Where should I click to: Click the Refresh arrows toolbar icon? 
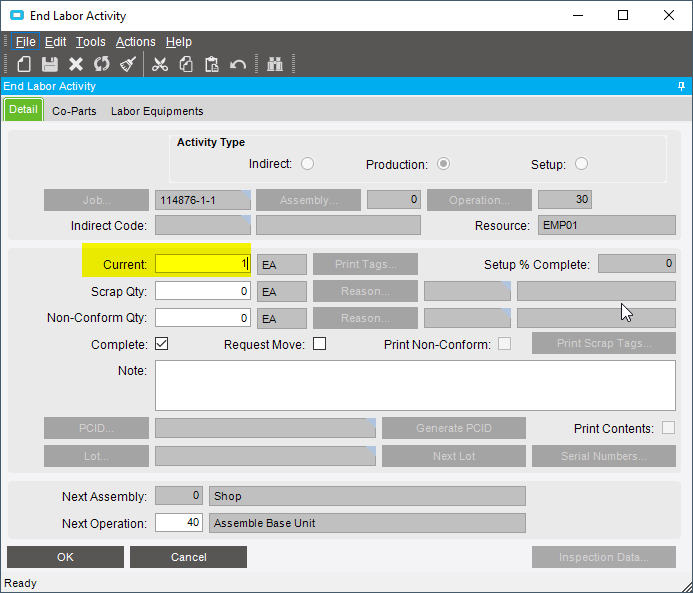(x=102, y=65)
